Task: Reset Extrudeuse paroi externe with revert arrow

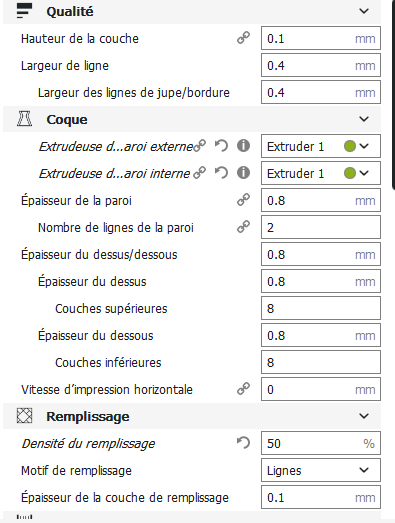Action: 221,146
